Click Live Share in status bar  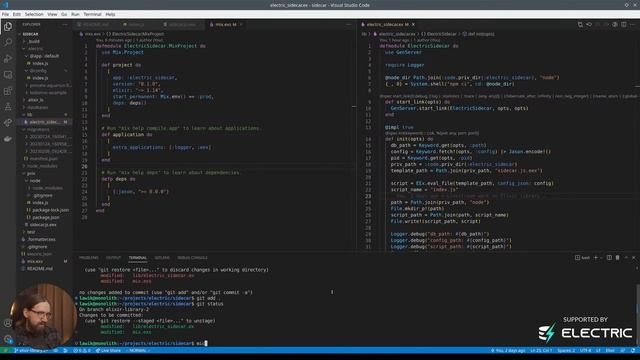coord(108,350)
